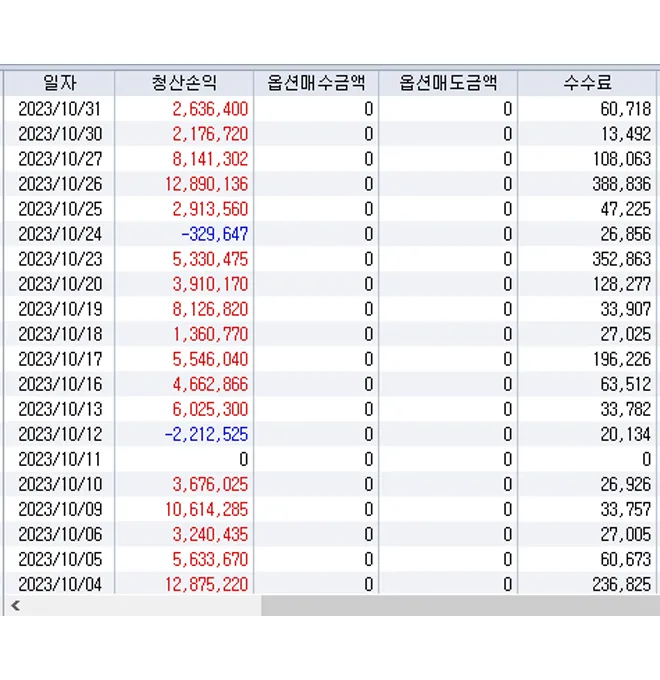The image size is (660, 680).
Task: Select the 2023/10/06 date cell
Action: click(x=59, y=535)
